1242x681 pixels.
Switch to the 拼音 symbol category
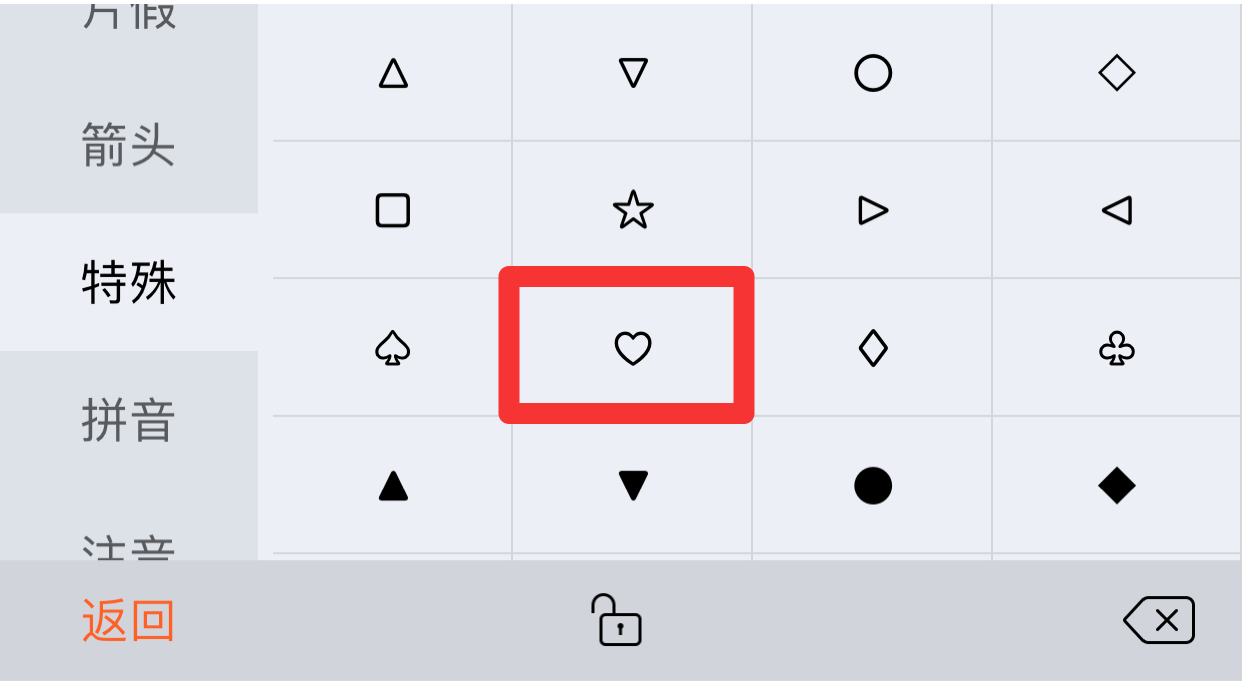(x=129, y=420)
